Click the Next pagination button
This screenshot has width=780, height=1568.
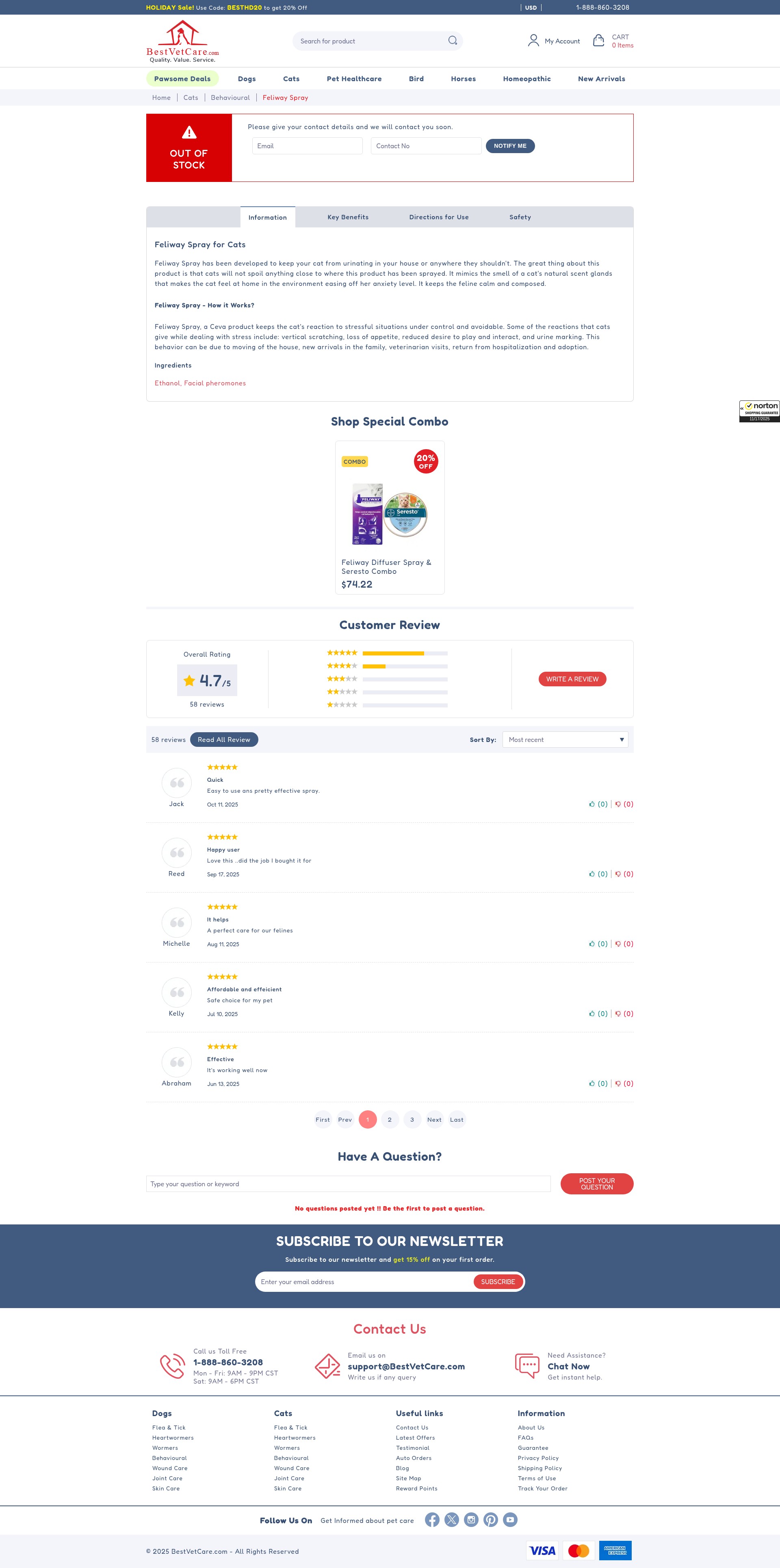(x=434, y=1119)
